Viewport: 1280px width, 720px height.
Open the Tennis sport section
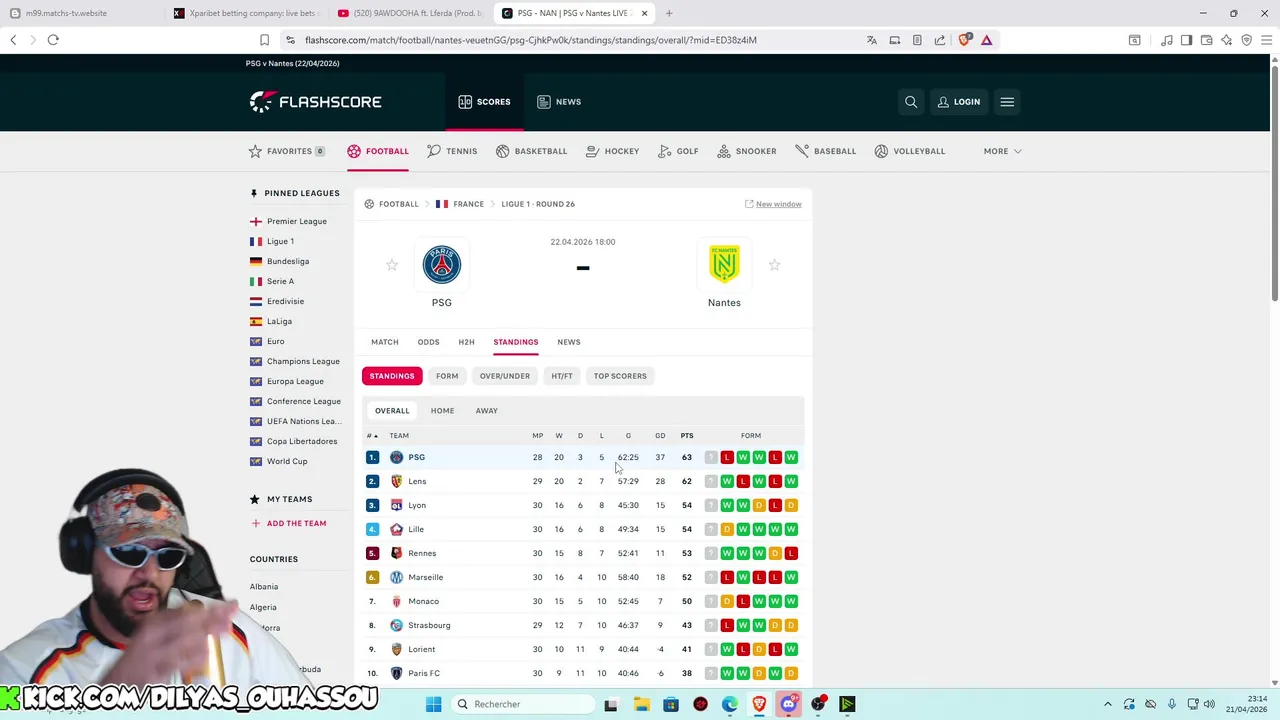tap(452, 151)
